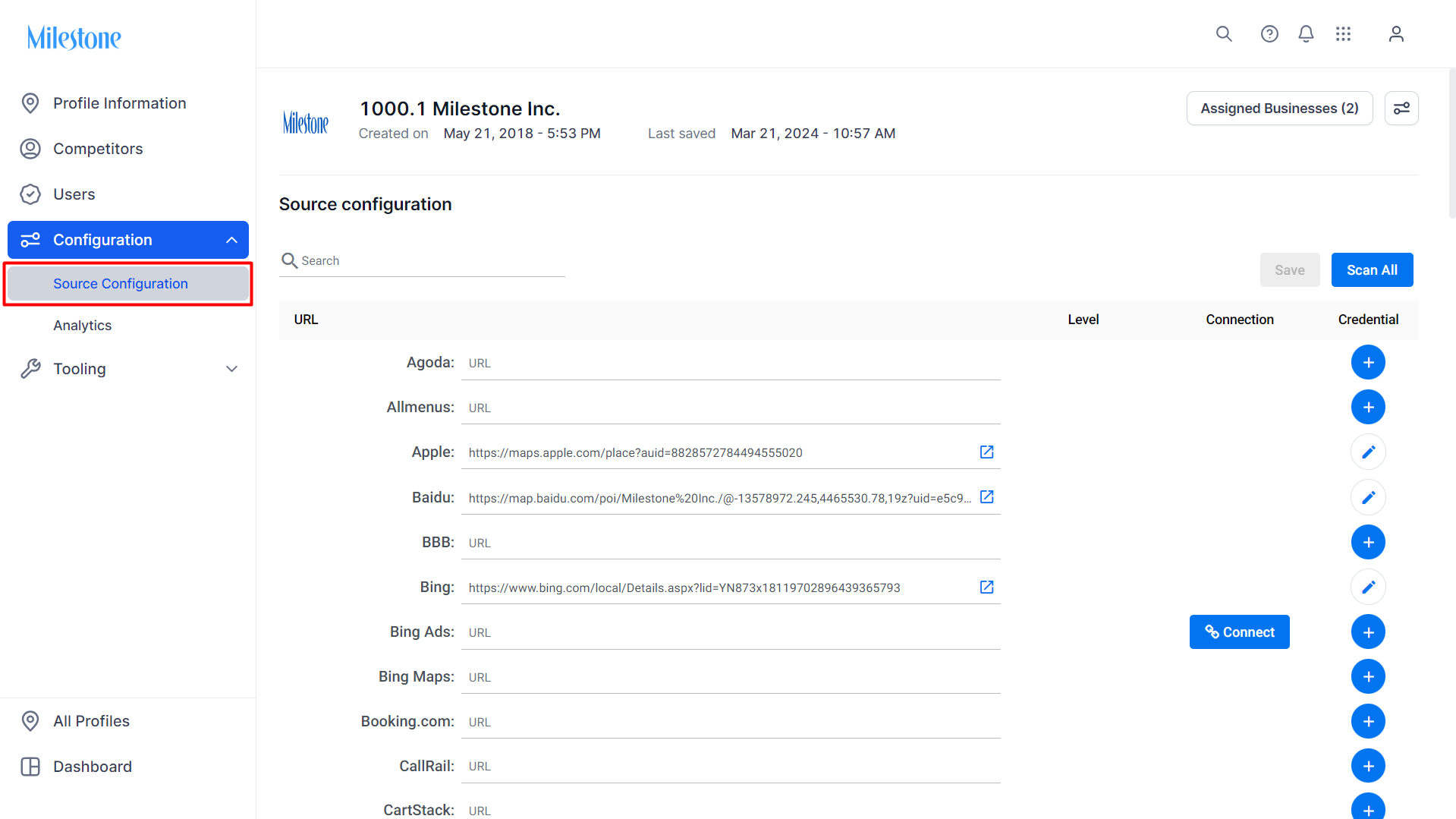
Task: Focus the source Search field
Action: 422,261
